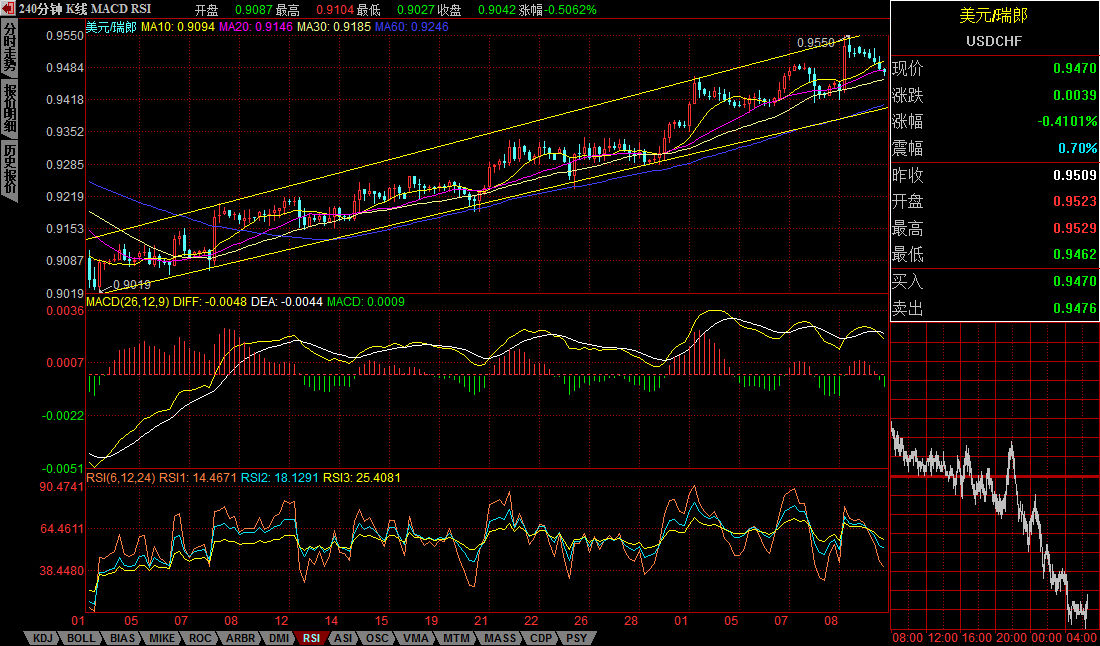
Task: Click the 0.9550 high price marker
Action: pyautogui.click(x=816, y=43)
